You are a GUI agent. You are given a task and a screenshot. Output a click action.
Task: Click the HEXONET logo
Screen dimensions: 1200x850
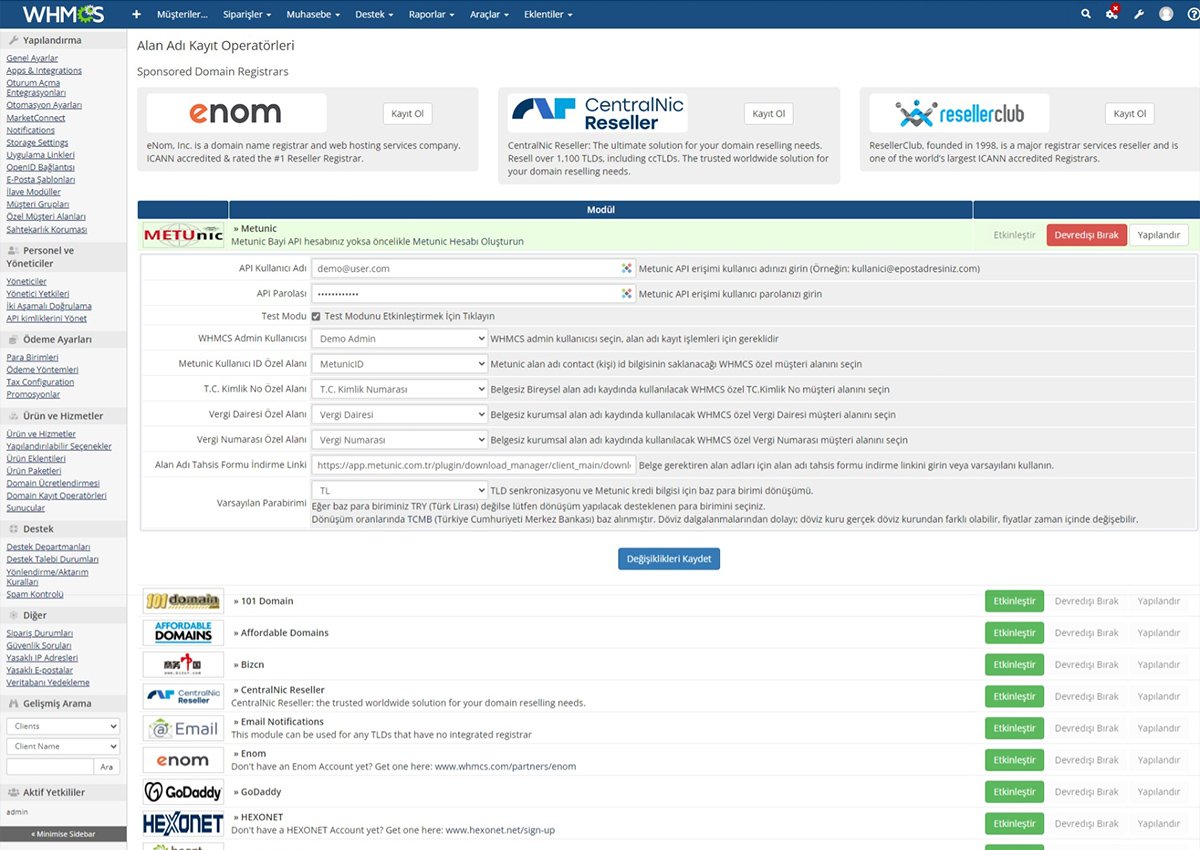click(x=183, y=824)
